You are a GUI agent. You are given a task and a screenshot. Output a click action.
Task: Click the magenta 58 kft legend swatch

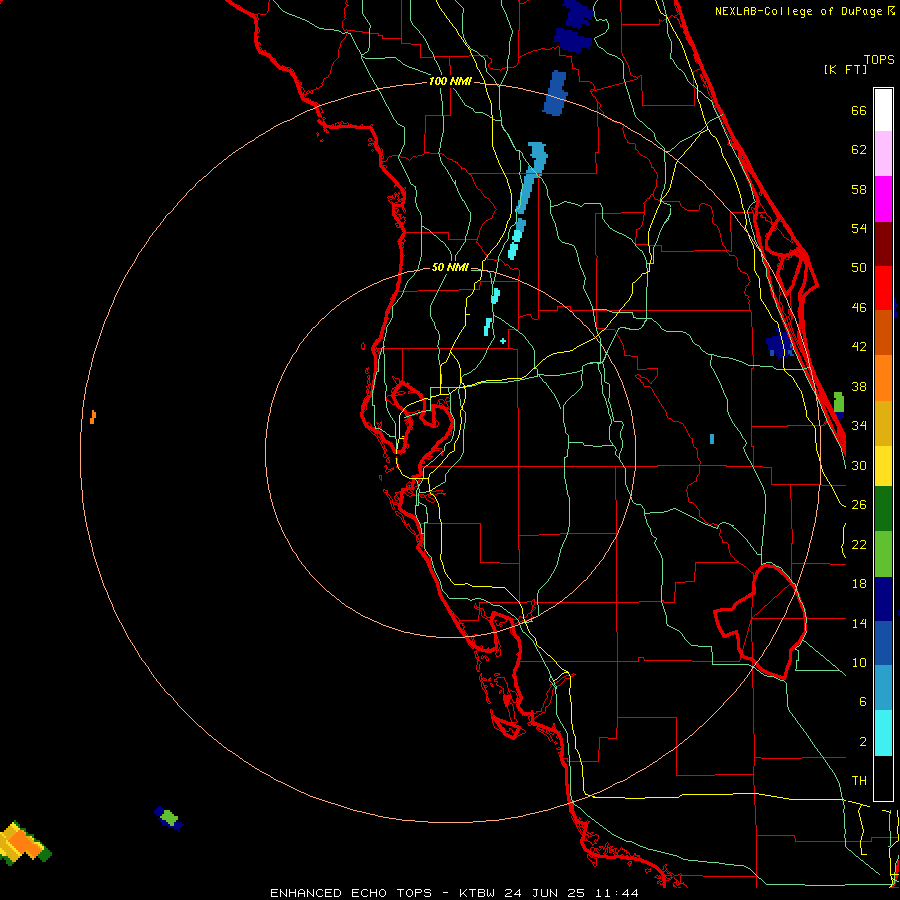click(883, 199)
